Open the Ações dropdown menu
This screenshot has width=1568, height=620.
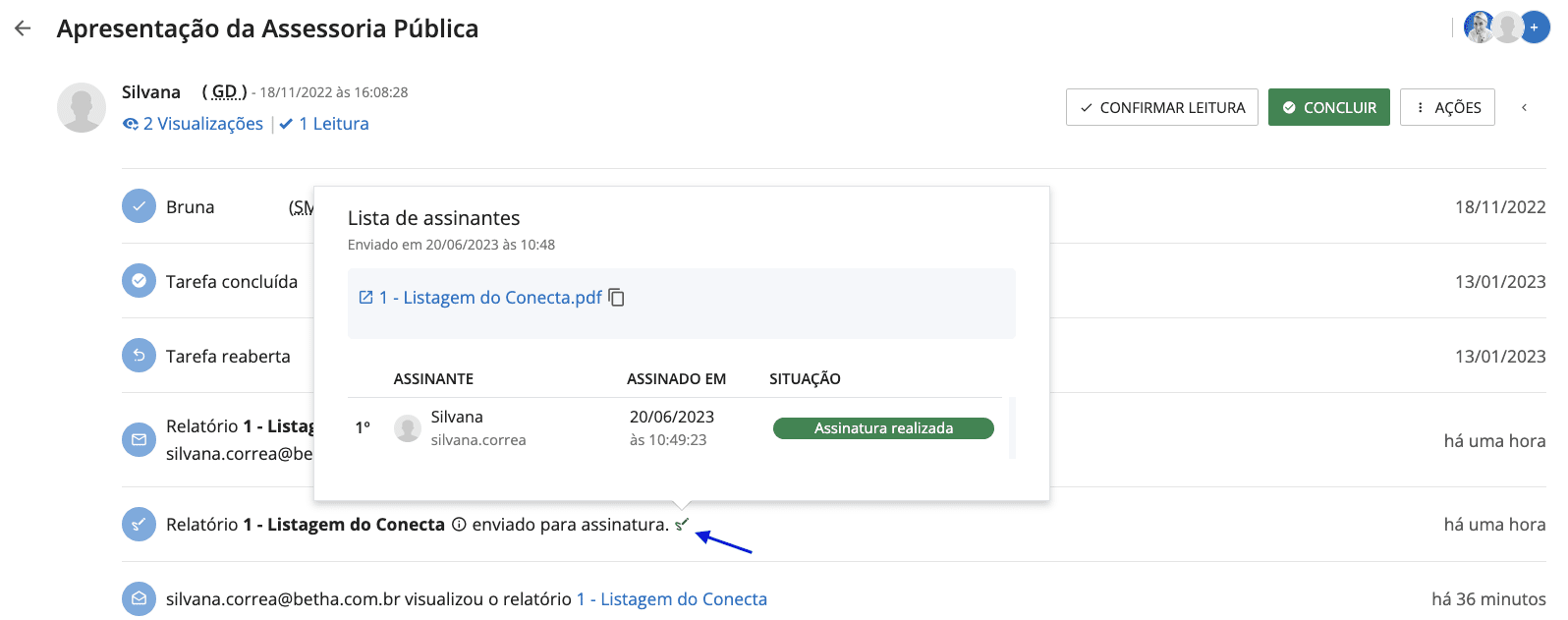[x=1447, y=107]
